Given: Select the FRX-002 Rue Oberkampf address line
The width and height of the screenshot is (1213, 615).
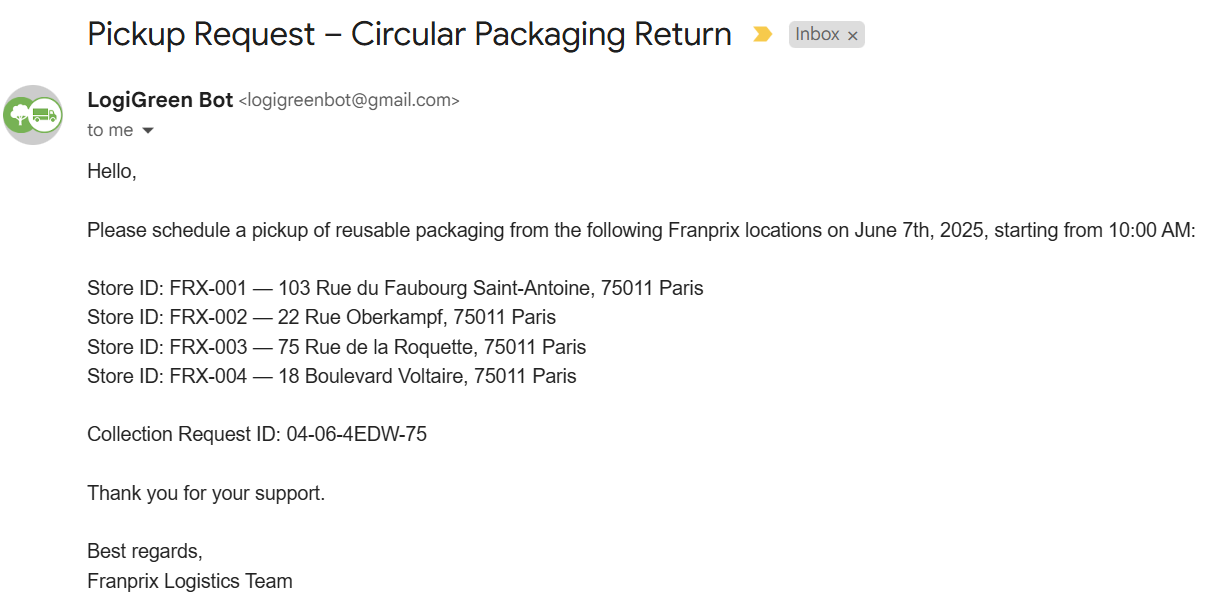Looking at the screenshot, I should pyautogui.click(x=321, y=317).
